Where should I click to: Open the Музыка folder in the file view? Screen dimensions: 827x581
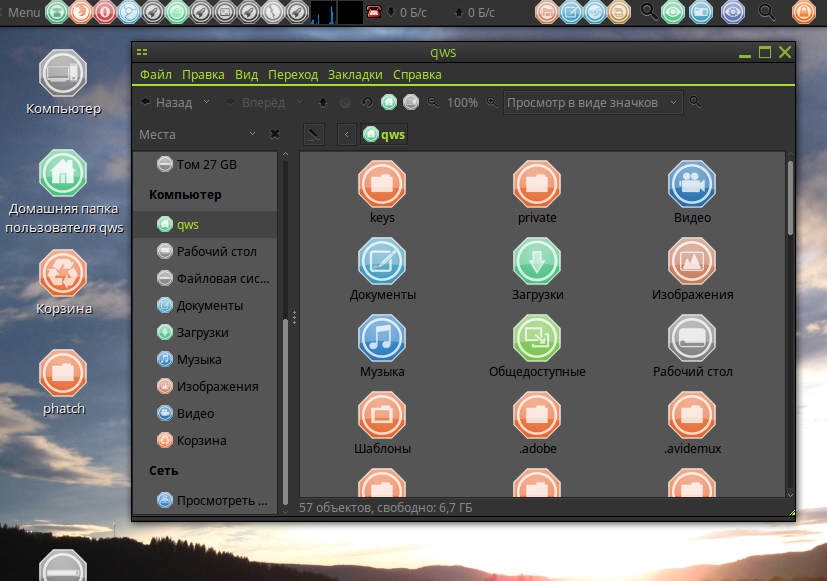(x=382, y=346)
